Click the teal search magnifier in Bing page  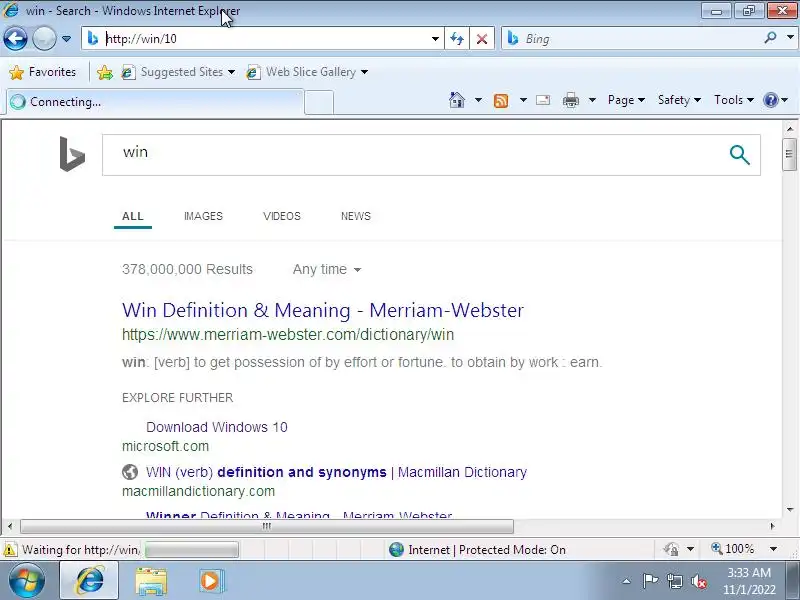(739, 155)
